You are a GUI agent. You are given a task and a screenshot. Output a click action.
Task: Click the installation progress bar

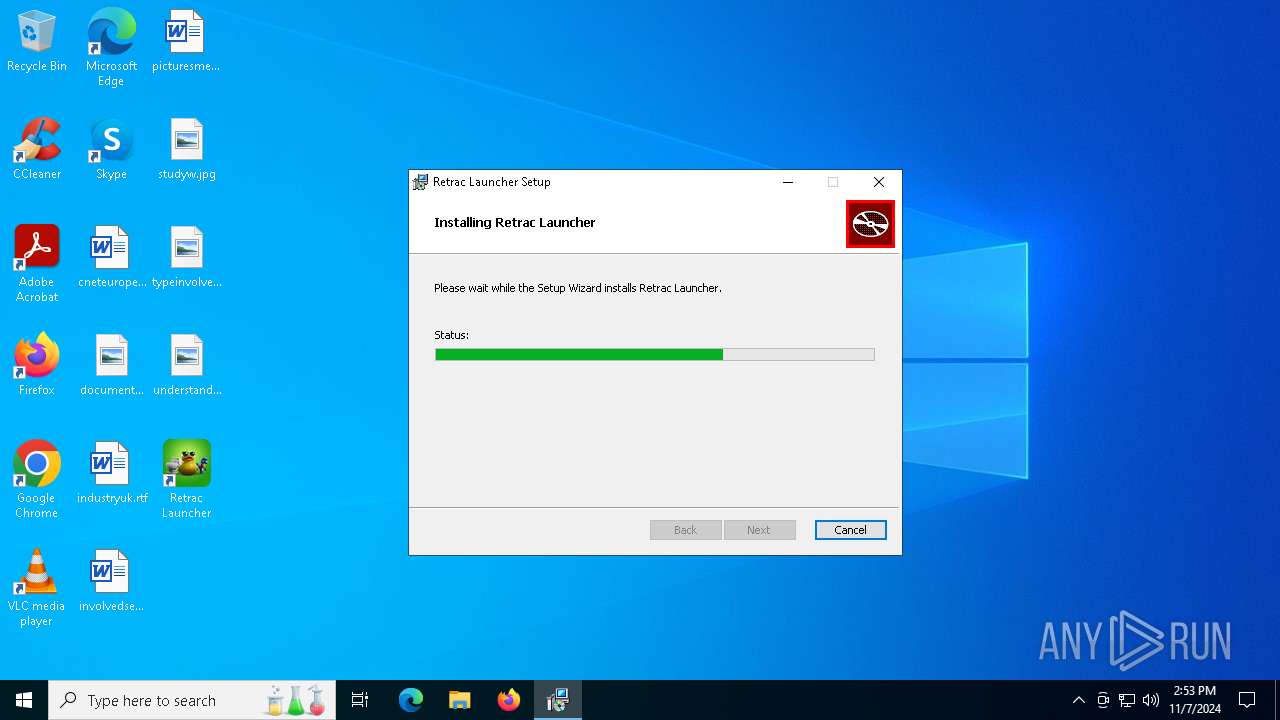click(655, 355)
